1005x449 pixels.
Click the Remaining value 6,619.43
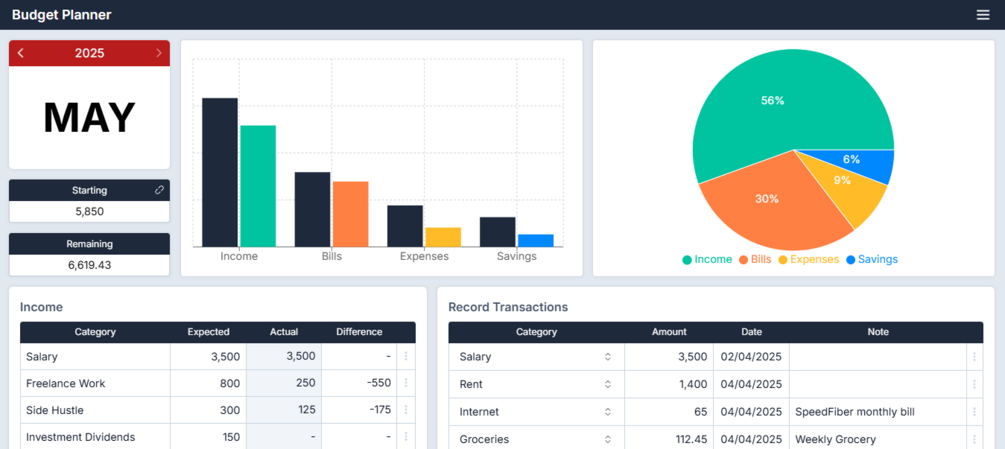pyautogui.click(x=89, y=265)
